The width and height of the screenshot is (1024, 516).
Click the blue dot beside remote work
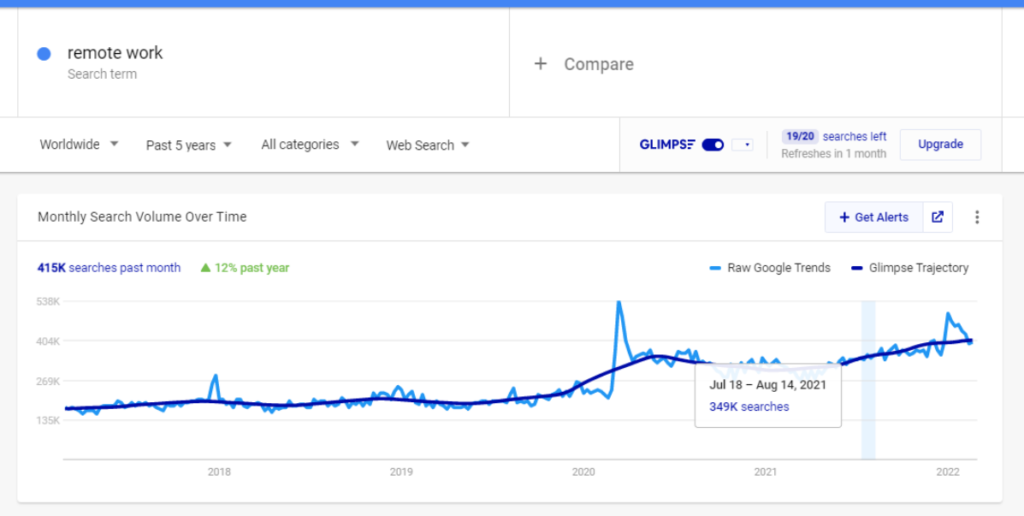pyautogui.click(x=44, y=54)
